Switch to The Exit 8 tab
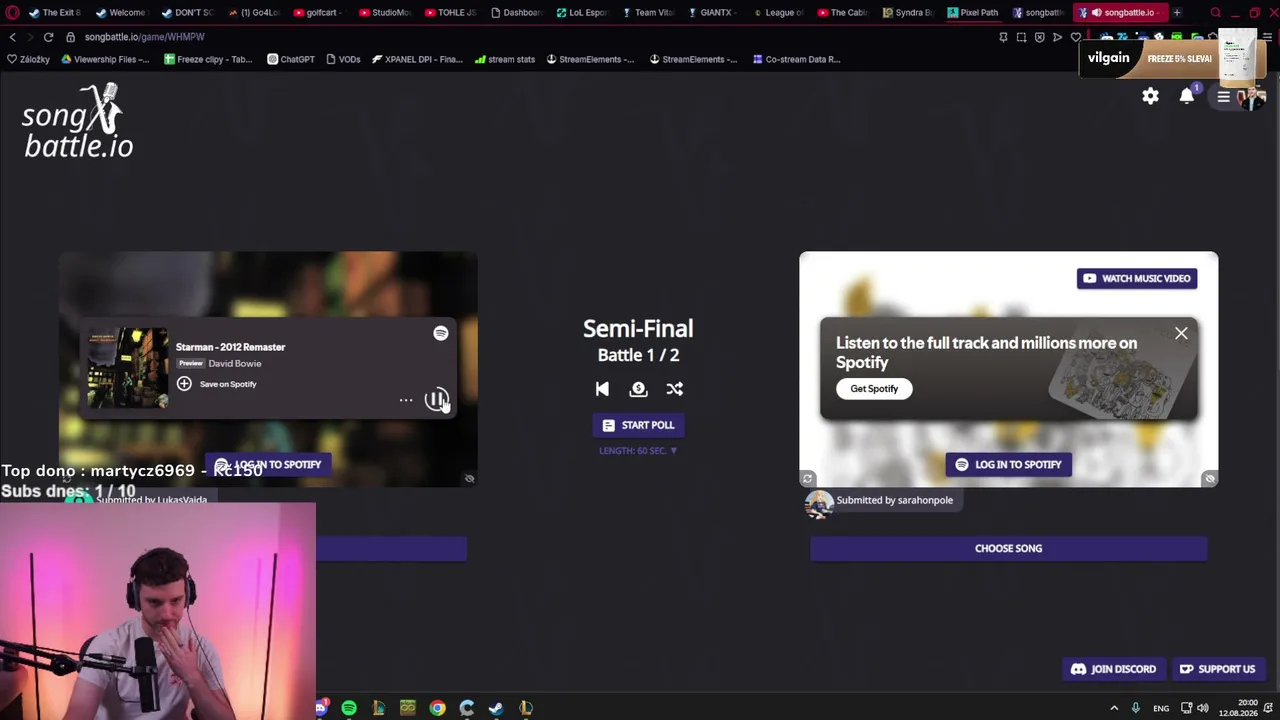Screen dimensions: 1280x720 (55, 13)
